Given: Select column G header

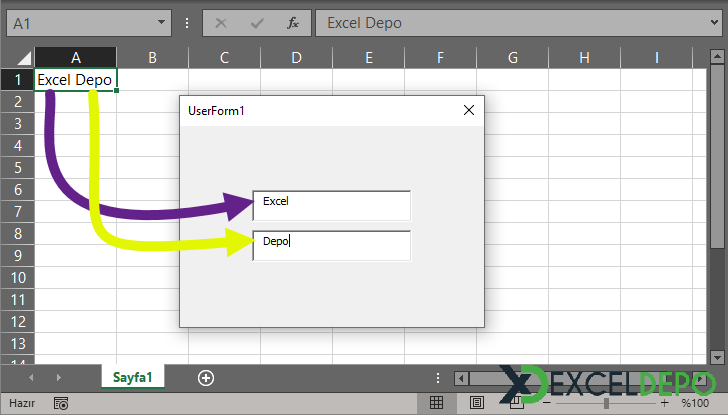Looking at the screenshot, I should pos(513,58).
